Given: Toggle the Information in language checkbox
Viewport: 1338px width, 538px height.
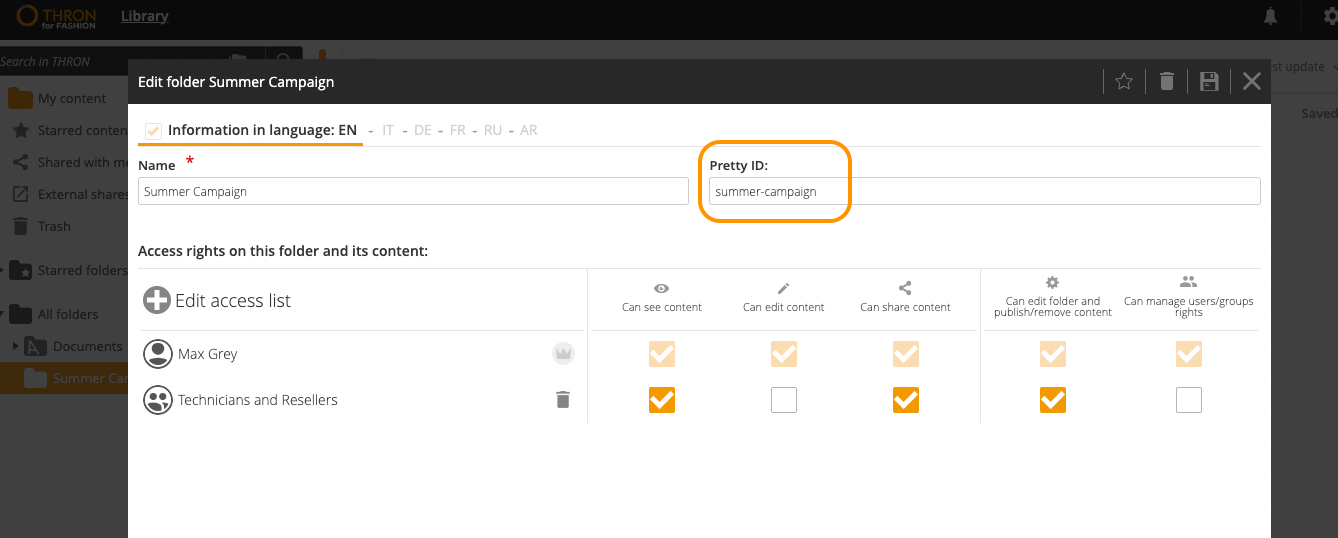Looking at the screenshot, I should click(x=153, y=130).
